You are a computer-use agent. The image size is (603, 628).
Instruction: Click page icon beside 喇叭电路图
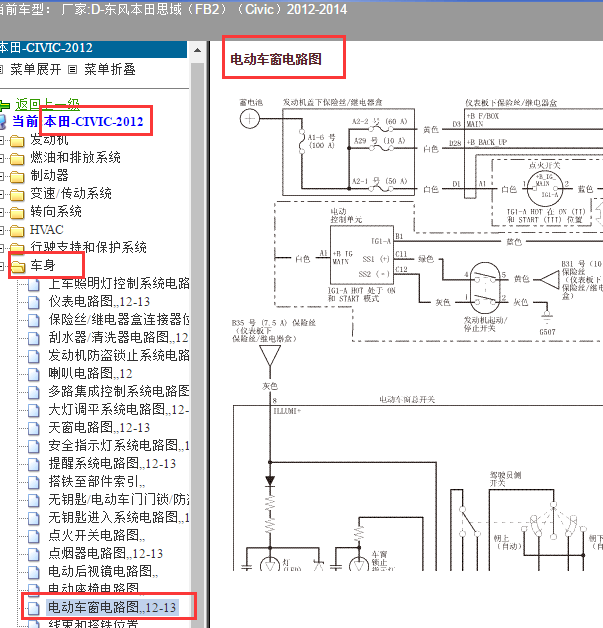[34, 374]
